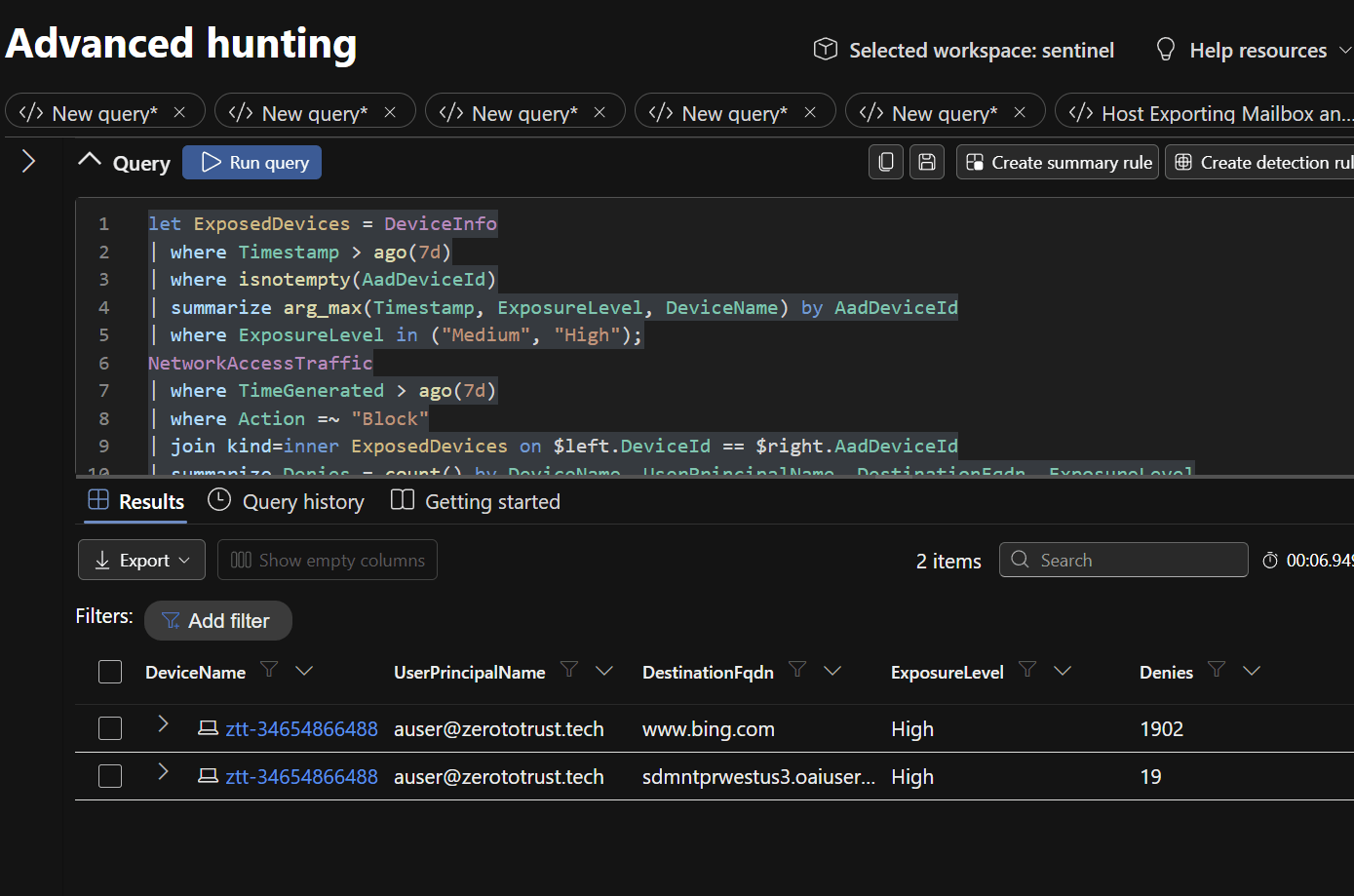Click www.bing.com destination cell
The height and width of the screenshot is (896, 1354).
point(708,728)
